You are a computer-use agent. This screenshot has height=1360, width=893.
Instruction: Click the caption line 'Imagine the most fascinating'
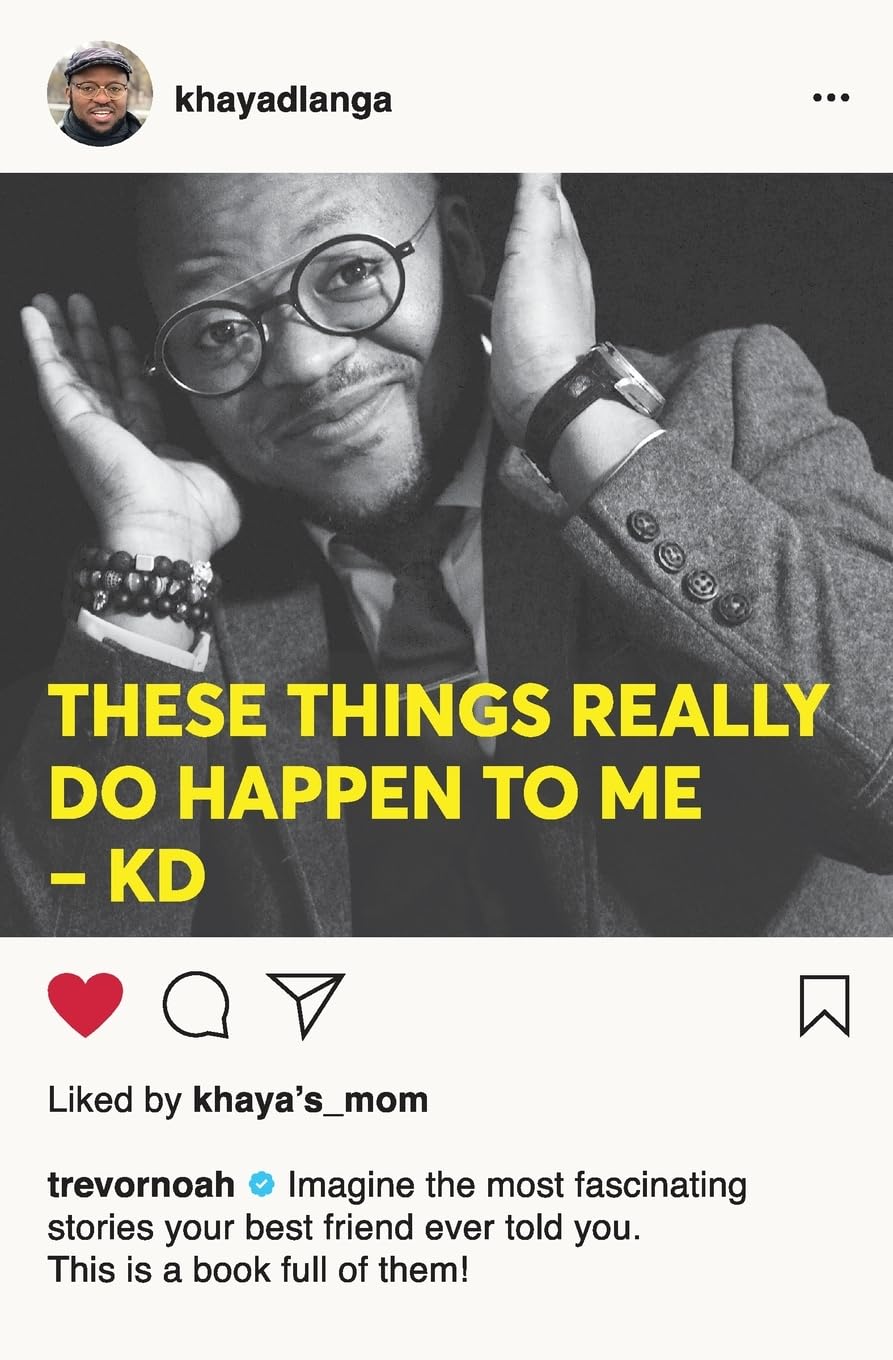pyautogui.click(x=517, y=1186)
